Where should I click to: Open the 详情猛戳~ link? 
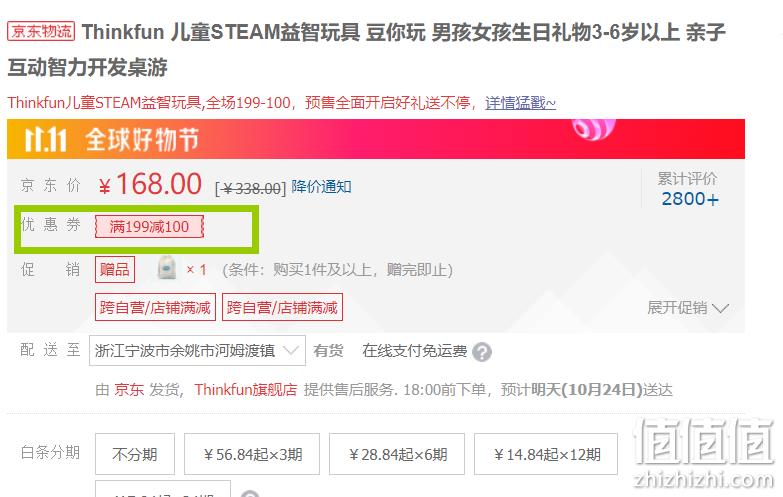coord(520,103)
